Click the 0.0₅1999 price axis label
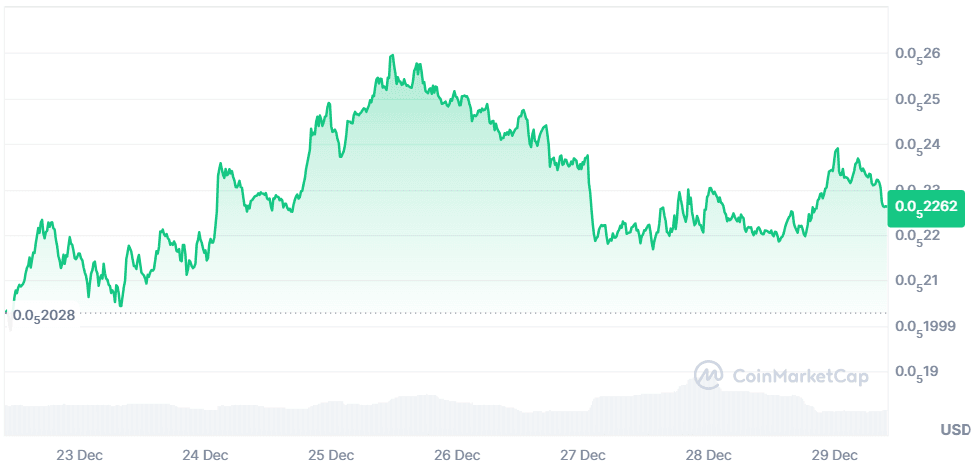This screenshot has height=463, width=972. tap(925, 327)
